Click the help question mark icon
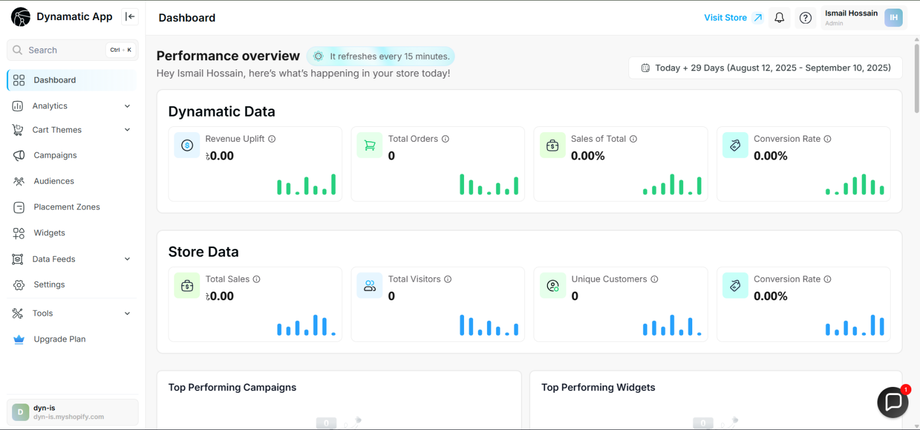Image resolution: width=920 pixels, height=430 pixels. click(805, 18)
